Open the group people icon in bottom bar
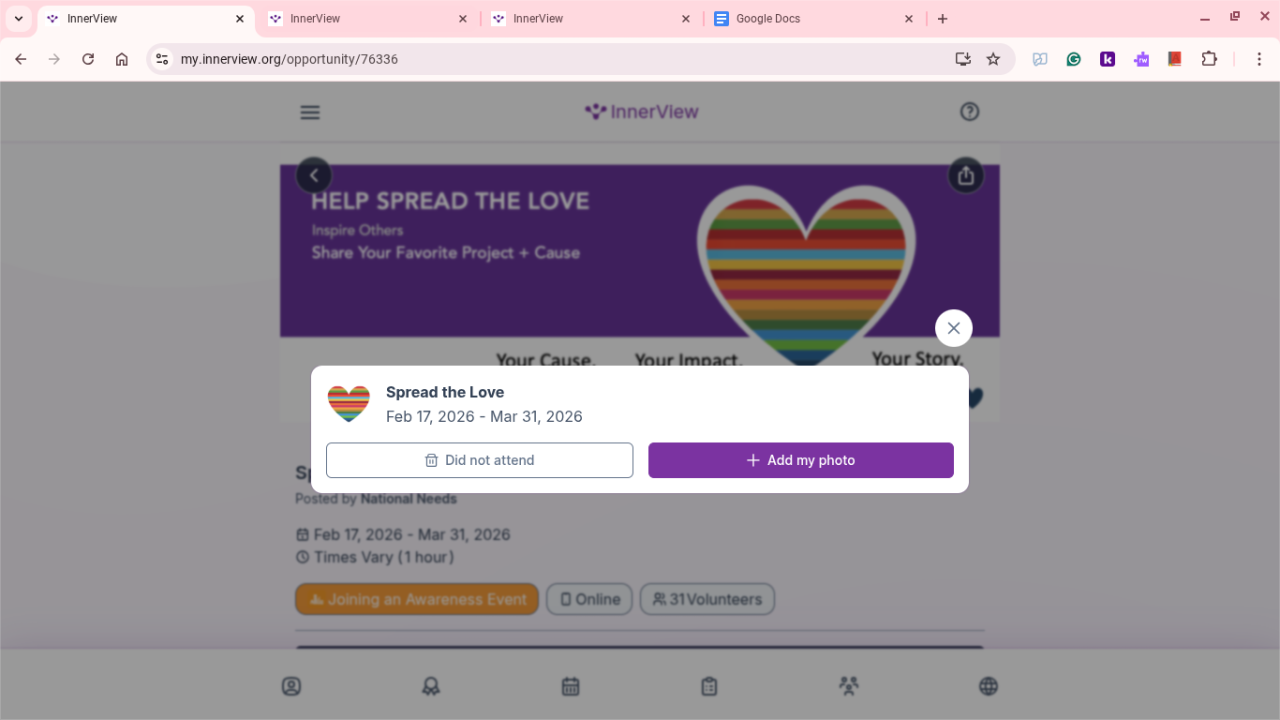This screenshot has width=1280, height=720. click(849, 686)
